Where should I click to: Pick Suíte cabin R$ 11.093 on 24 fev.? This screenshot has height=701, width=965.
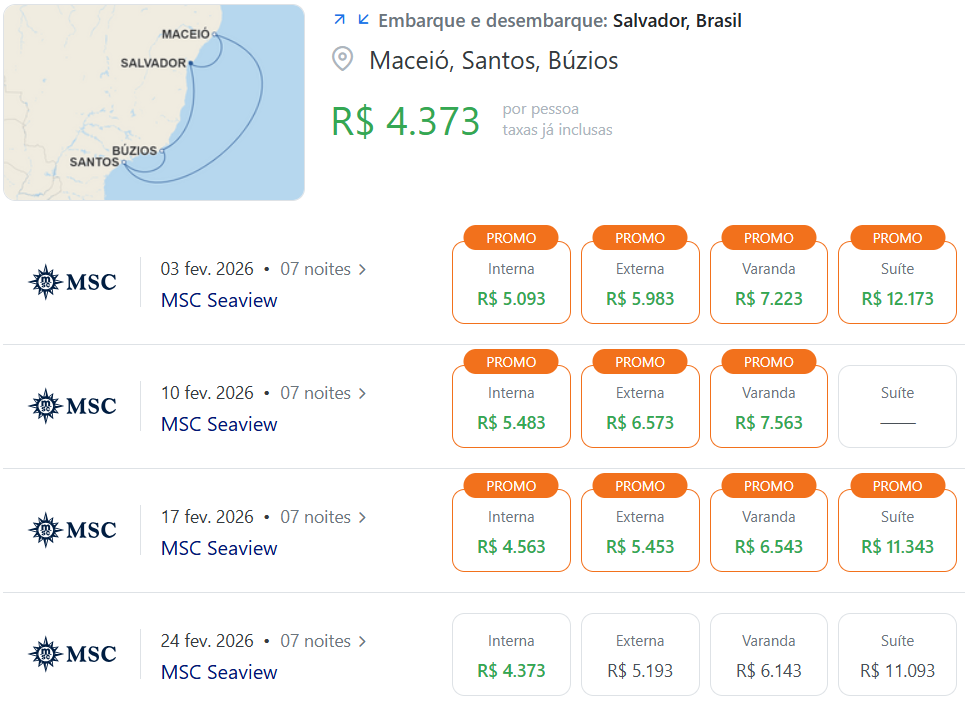click(897, 654)
